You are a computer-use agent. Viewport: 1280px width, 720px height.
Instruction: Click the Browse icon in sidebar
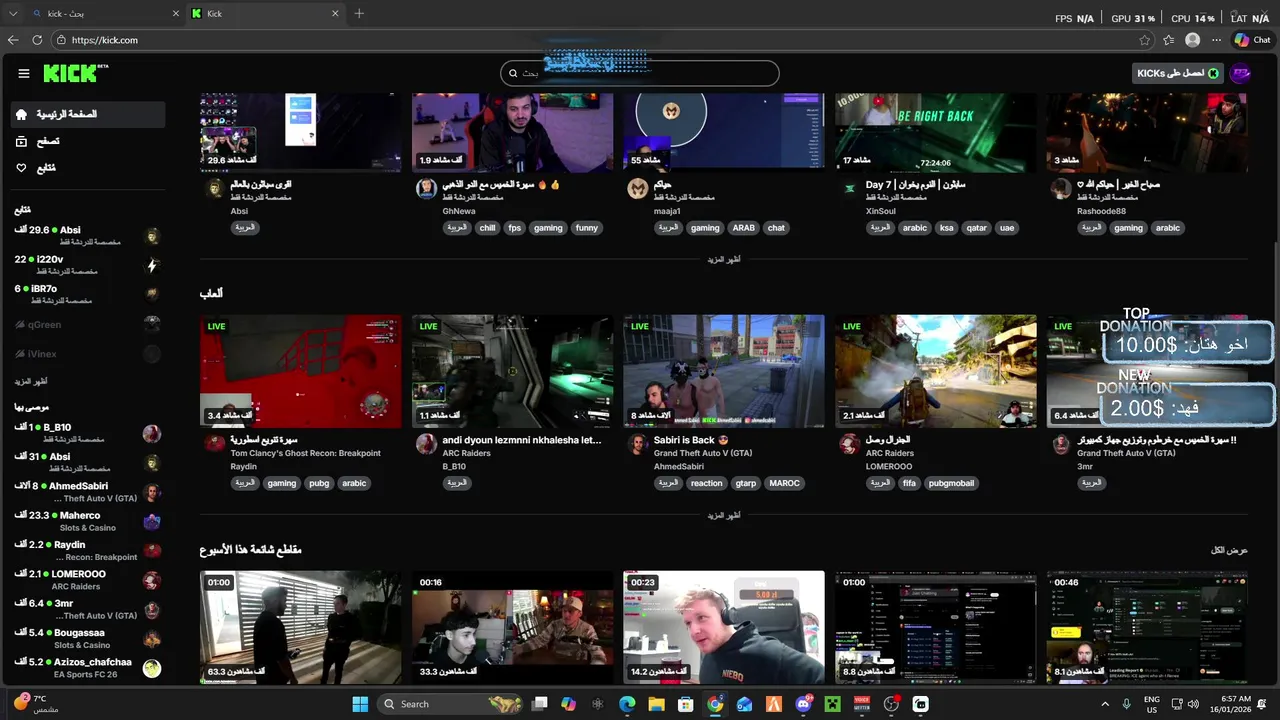pos(21,141)
